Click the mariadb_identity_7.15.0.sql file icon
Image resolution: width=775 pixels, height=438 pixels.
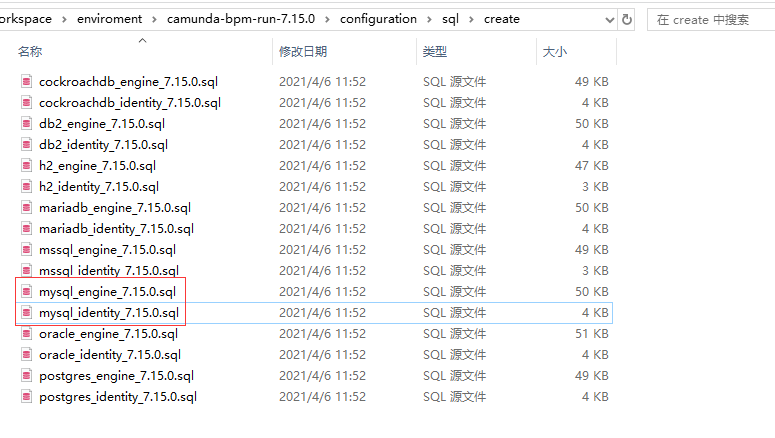pyautogui.click(x=27, y=228)
